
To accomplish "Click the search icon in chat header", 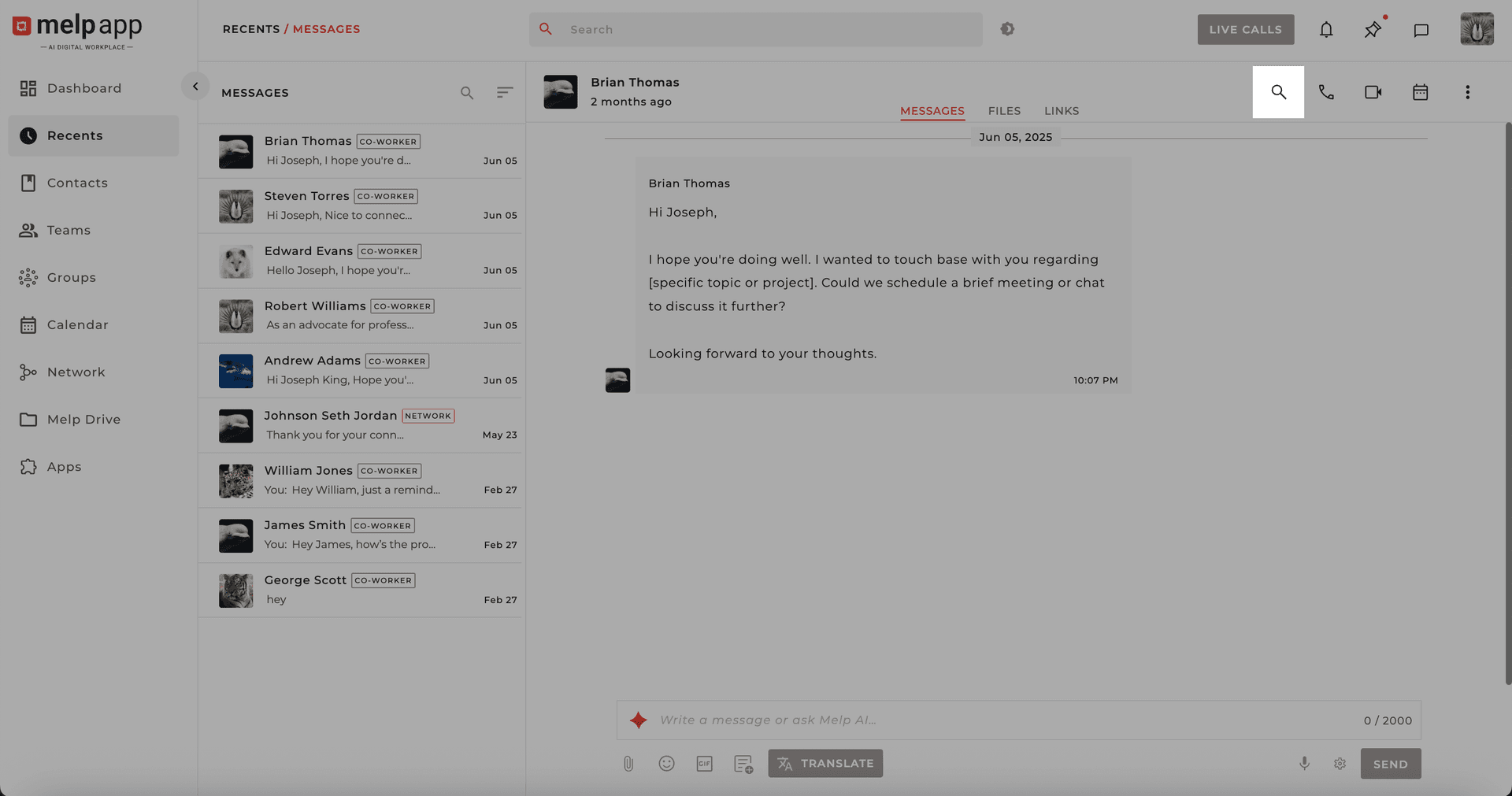I will click(1278, 92).
